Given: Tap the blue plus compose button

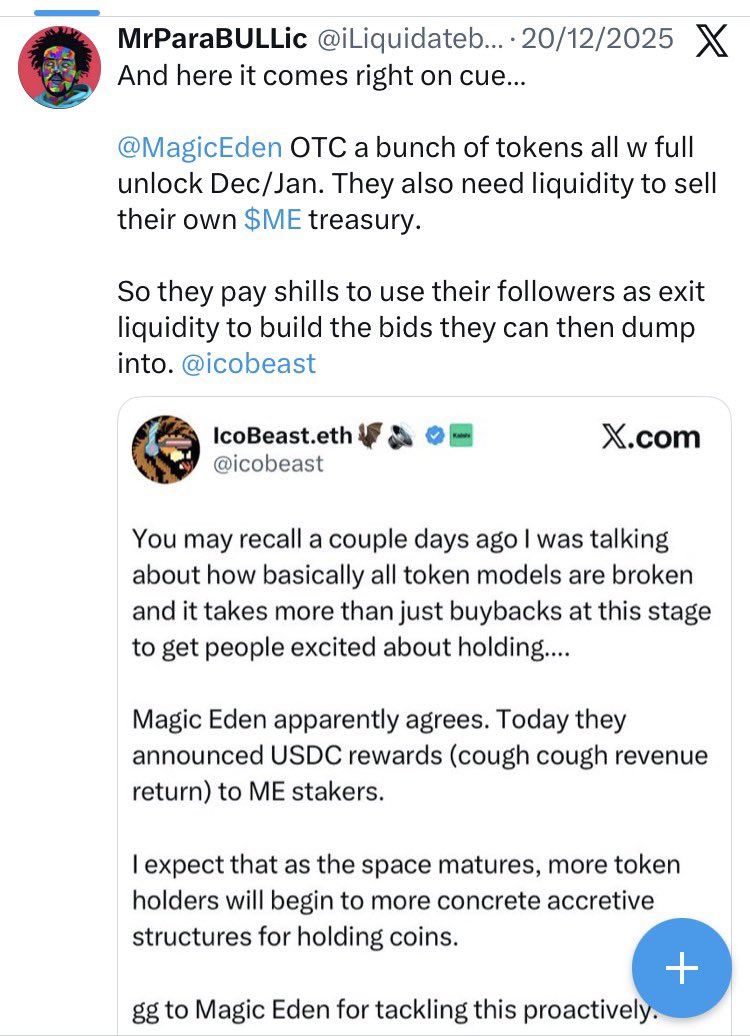Looking at the screenshot, I should point(681,967).
